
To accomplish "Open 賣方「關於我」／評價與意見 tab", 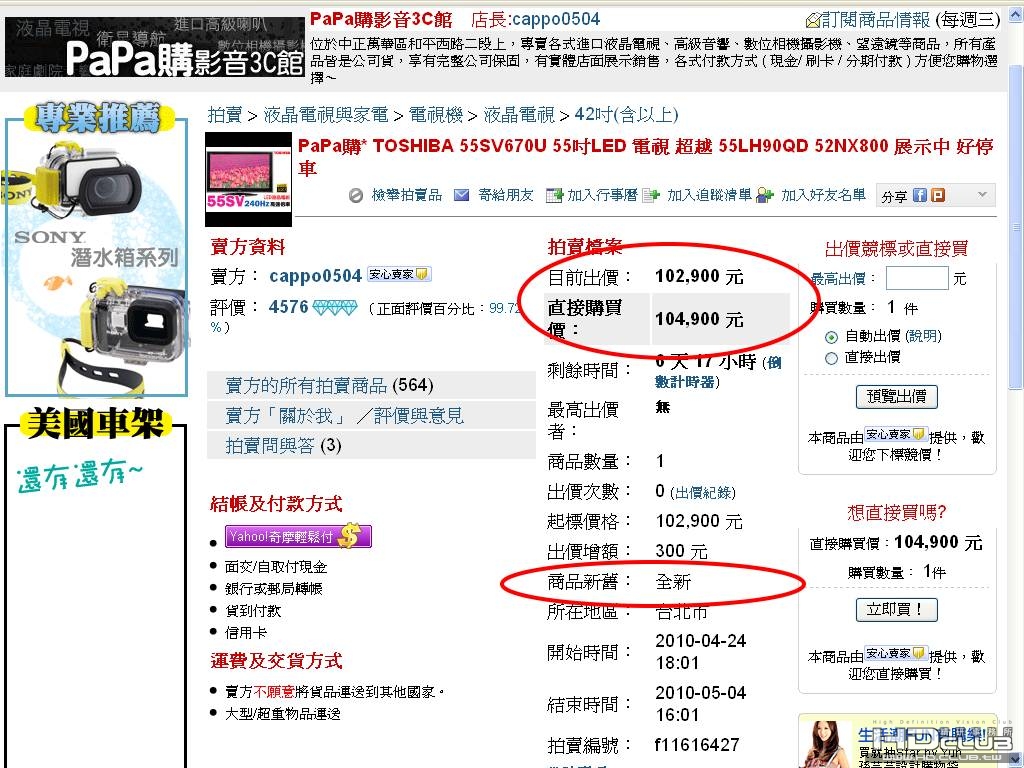I will (x=371, y=415).
